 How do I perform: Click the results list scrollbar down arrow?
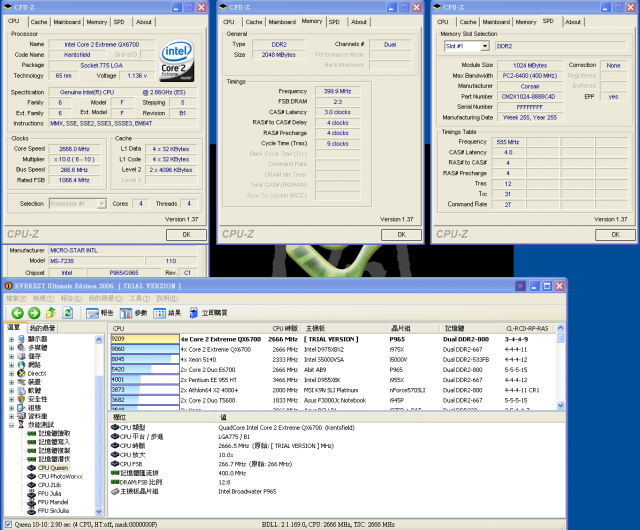(x=560, y=405)
